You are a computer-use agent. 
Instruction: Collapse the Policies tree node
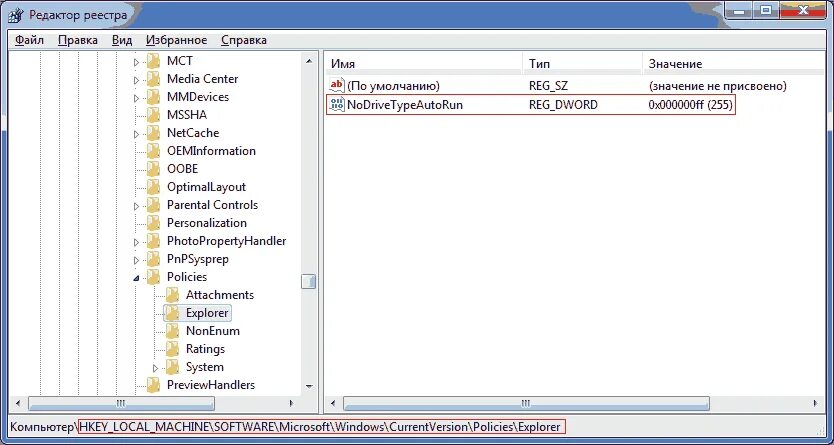click(137, 278)
